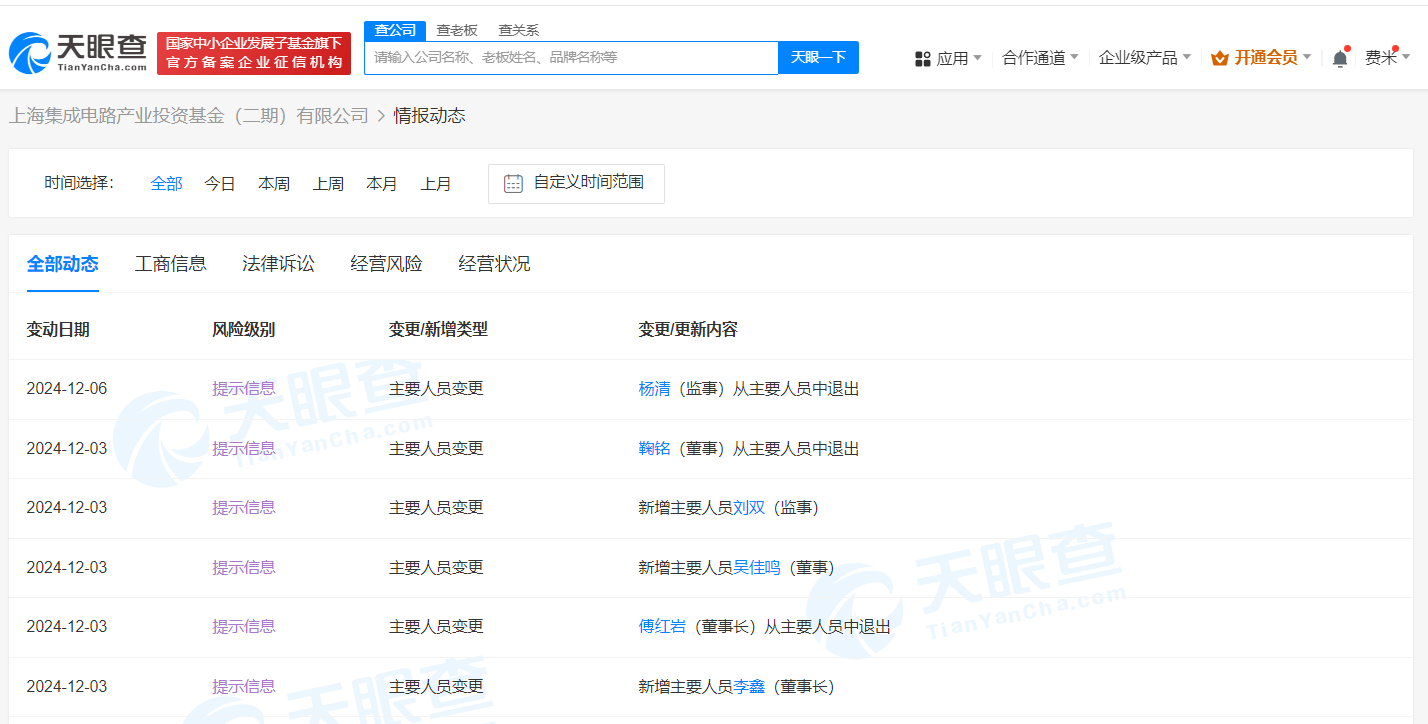The width and height of the screenshot is (1428, 724).
Task: Expand the 合作通道 dropdown
Action: click(1040, 58)
